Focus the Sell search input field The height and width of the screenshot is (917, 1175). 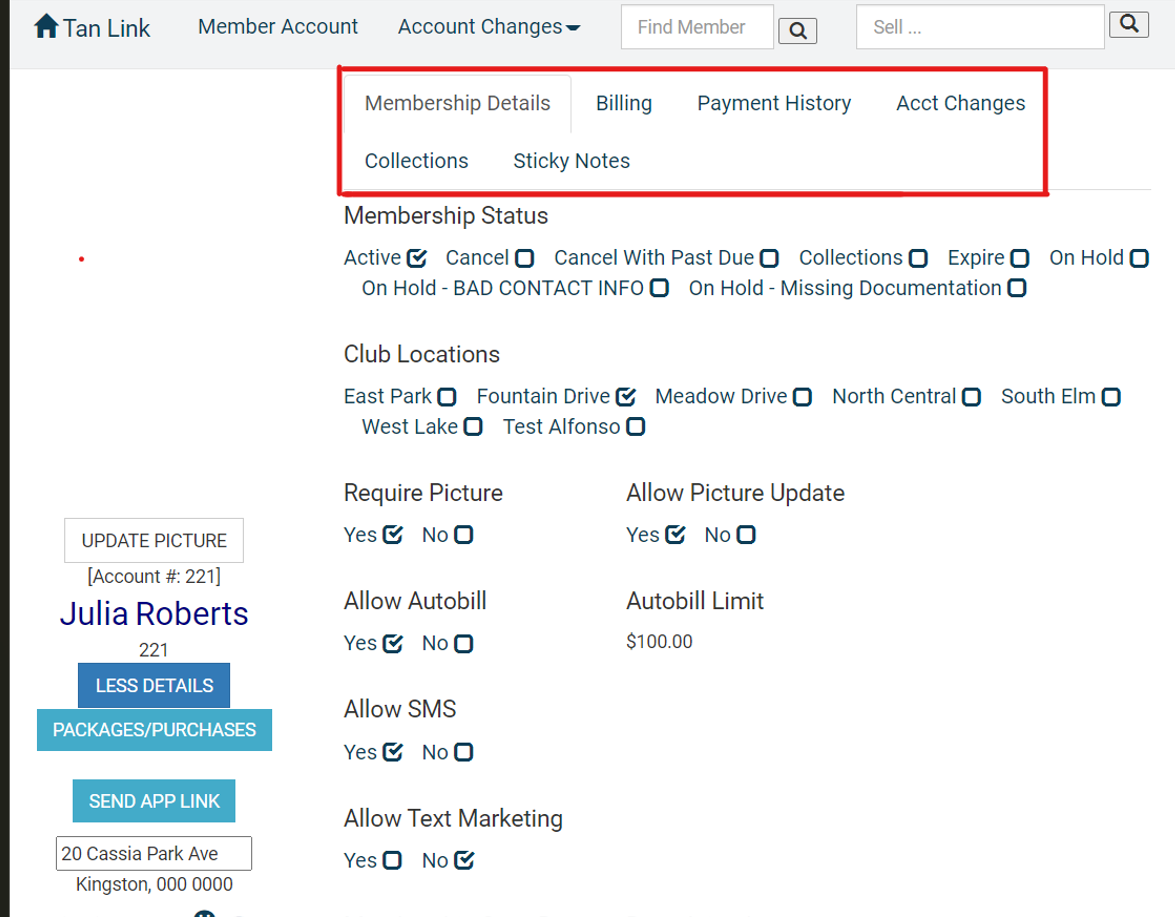pos(980,27)
